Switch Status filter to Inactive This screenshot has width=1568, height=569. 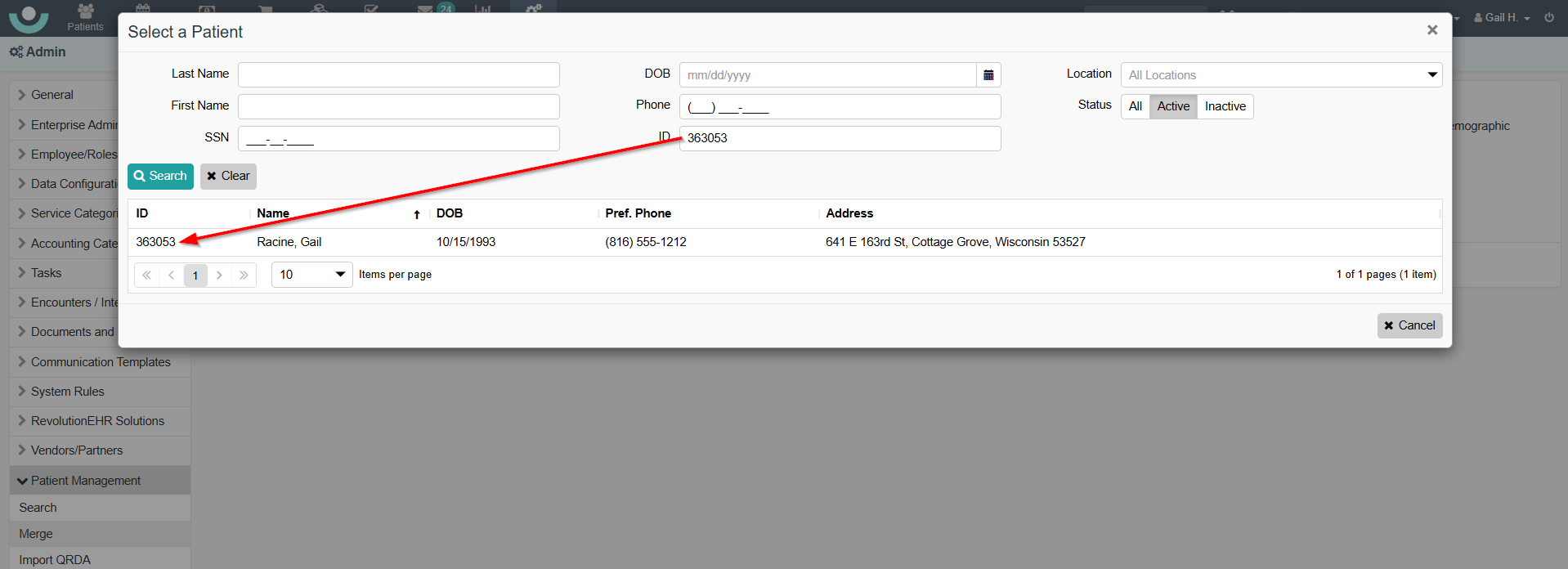click(x=1225, y=106)
